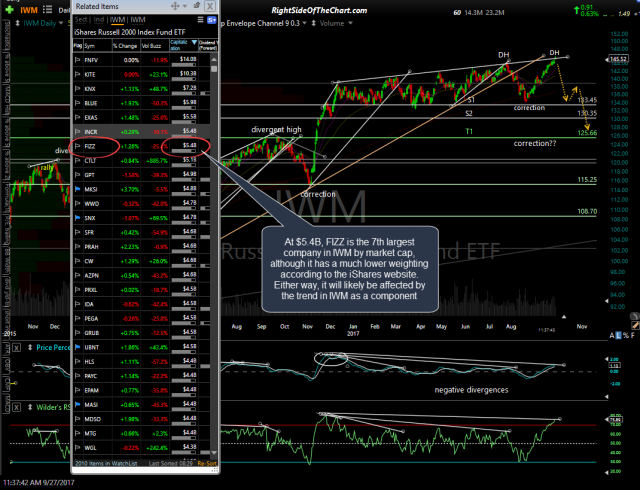
Task: Close the Wilder's RSI indicator pane
Action: (x=16, y=408)
